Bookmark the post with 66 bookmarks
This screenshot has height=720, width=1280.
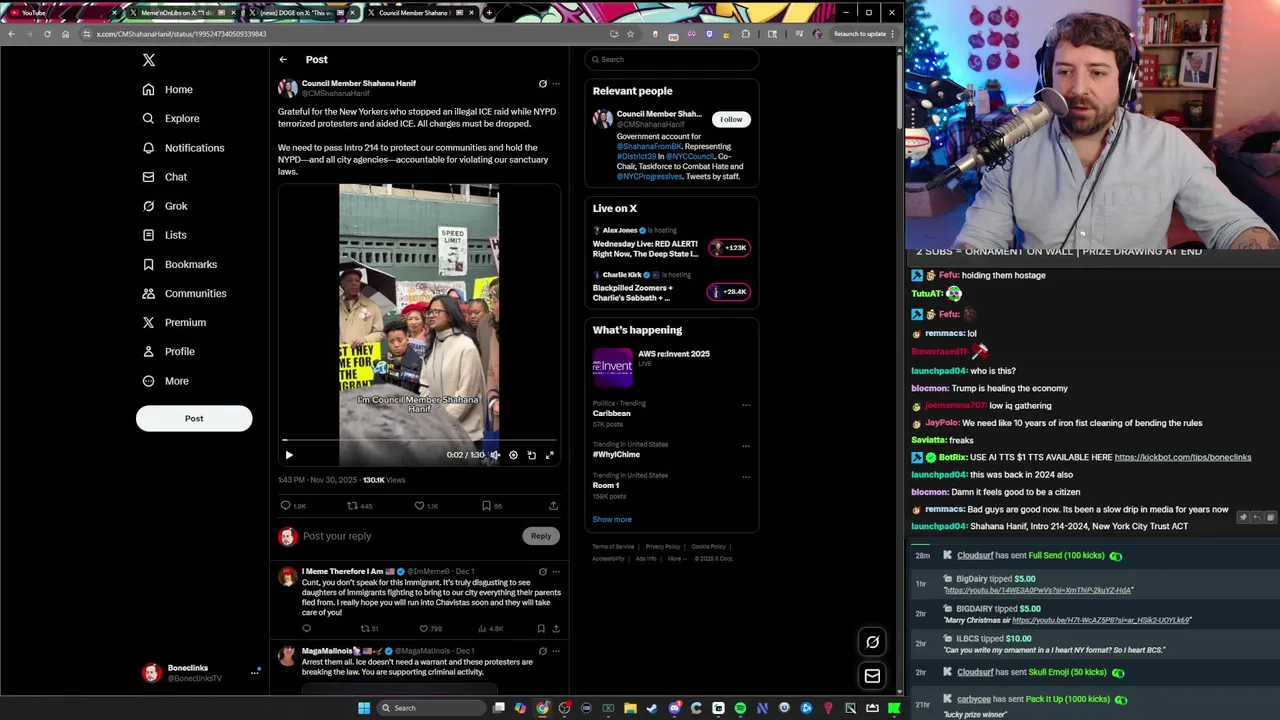pos(492,506)
